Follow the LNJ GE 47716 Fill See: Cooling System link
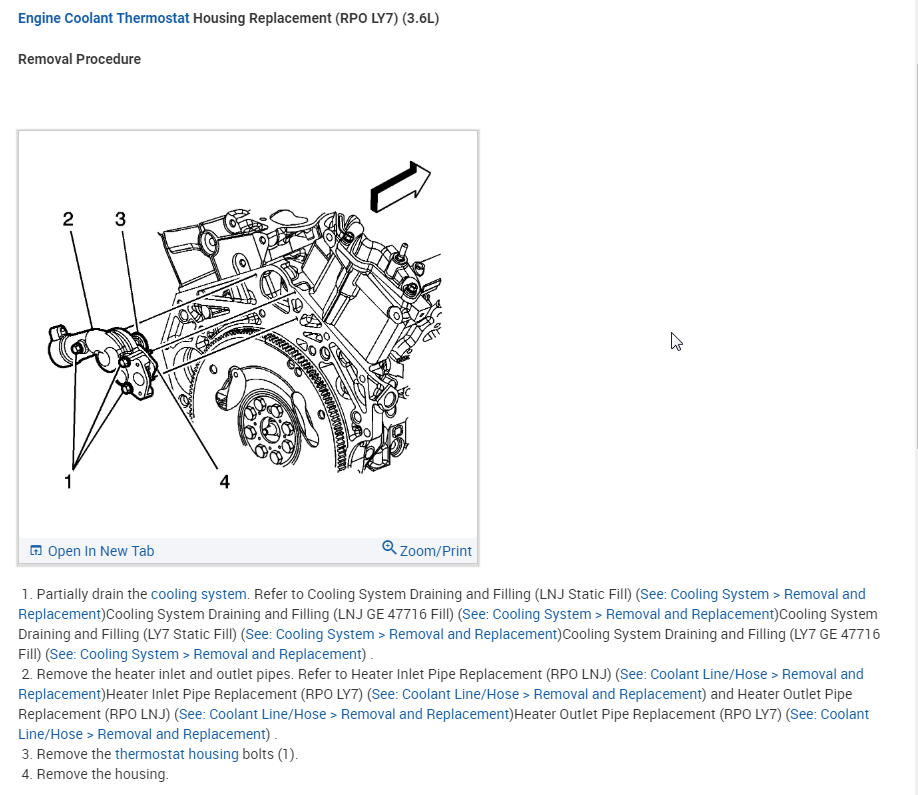This screenshot has width=918, height=795. pos(618,614)
